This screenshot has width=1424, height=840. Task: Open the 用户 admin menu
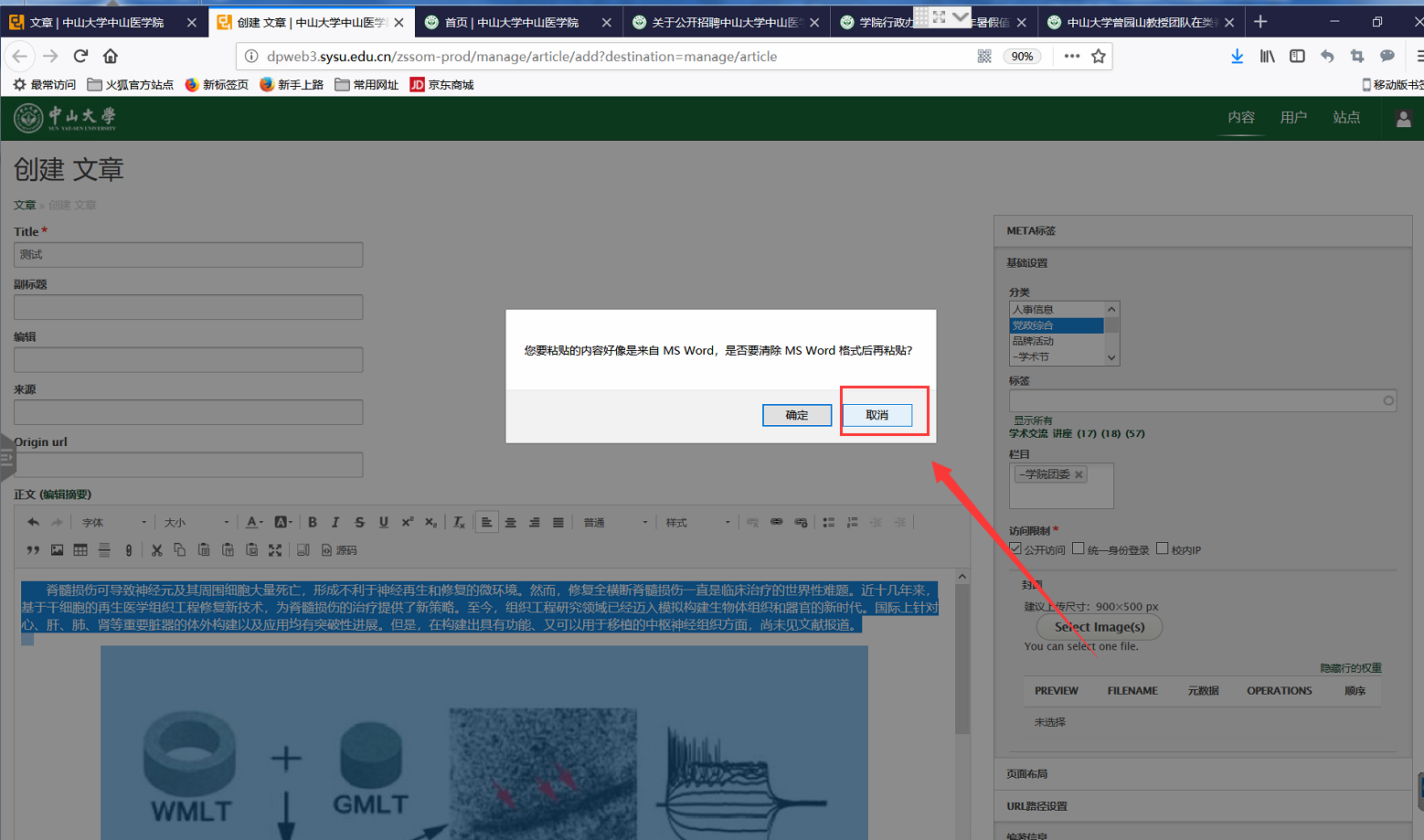1293,117
